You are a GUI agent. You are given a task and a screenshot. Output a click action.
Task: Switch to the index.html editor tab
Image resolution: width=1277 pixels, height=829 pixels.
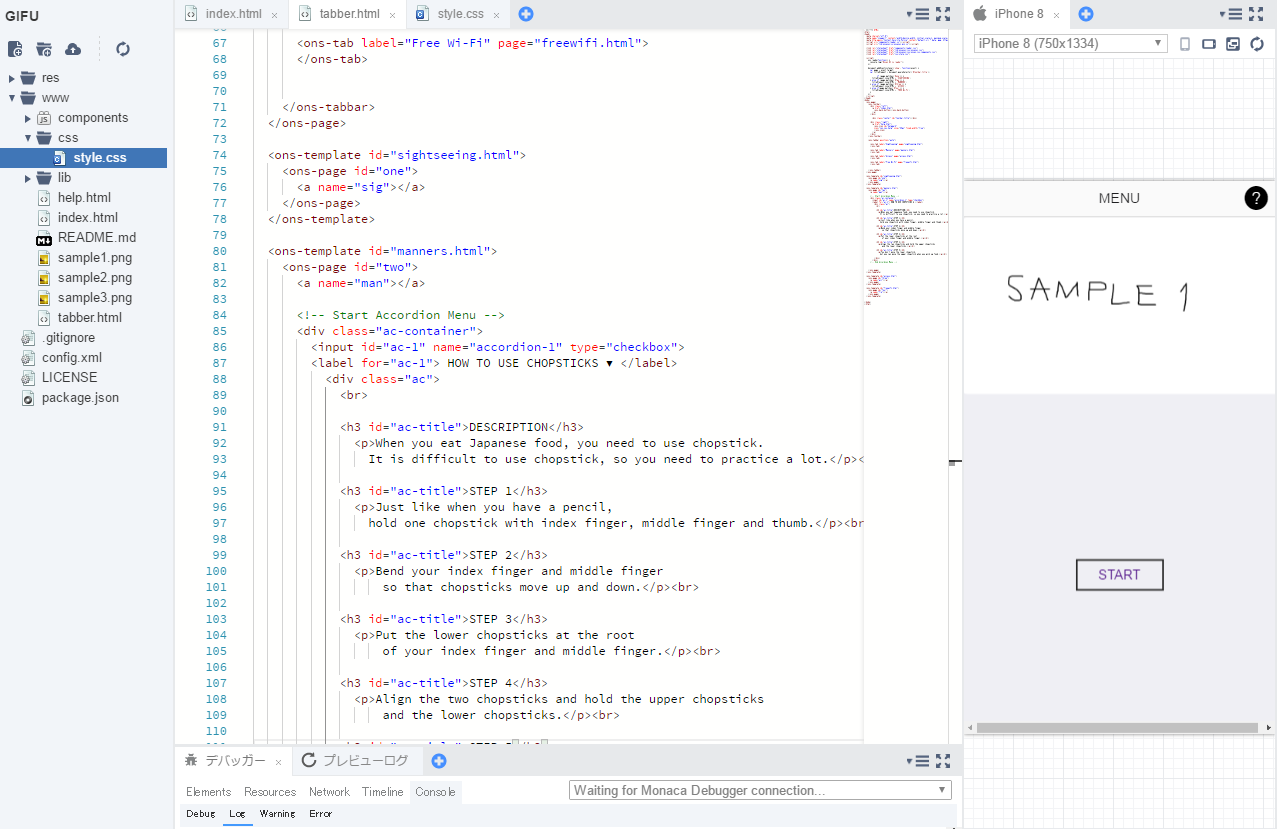point(233,14)
